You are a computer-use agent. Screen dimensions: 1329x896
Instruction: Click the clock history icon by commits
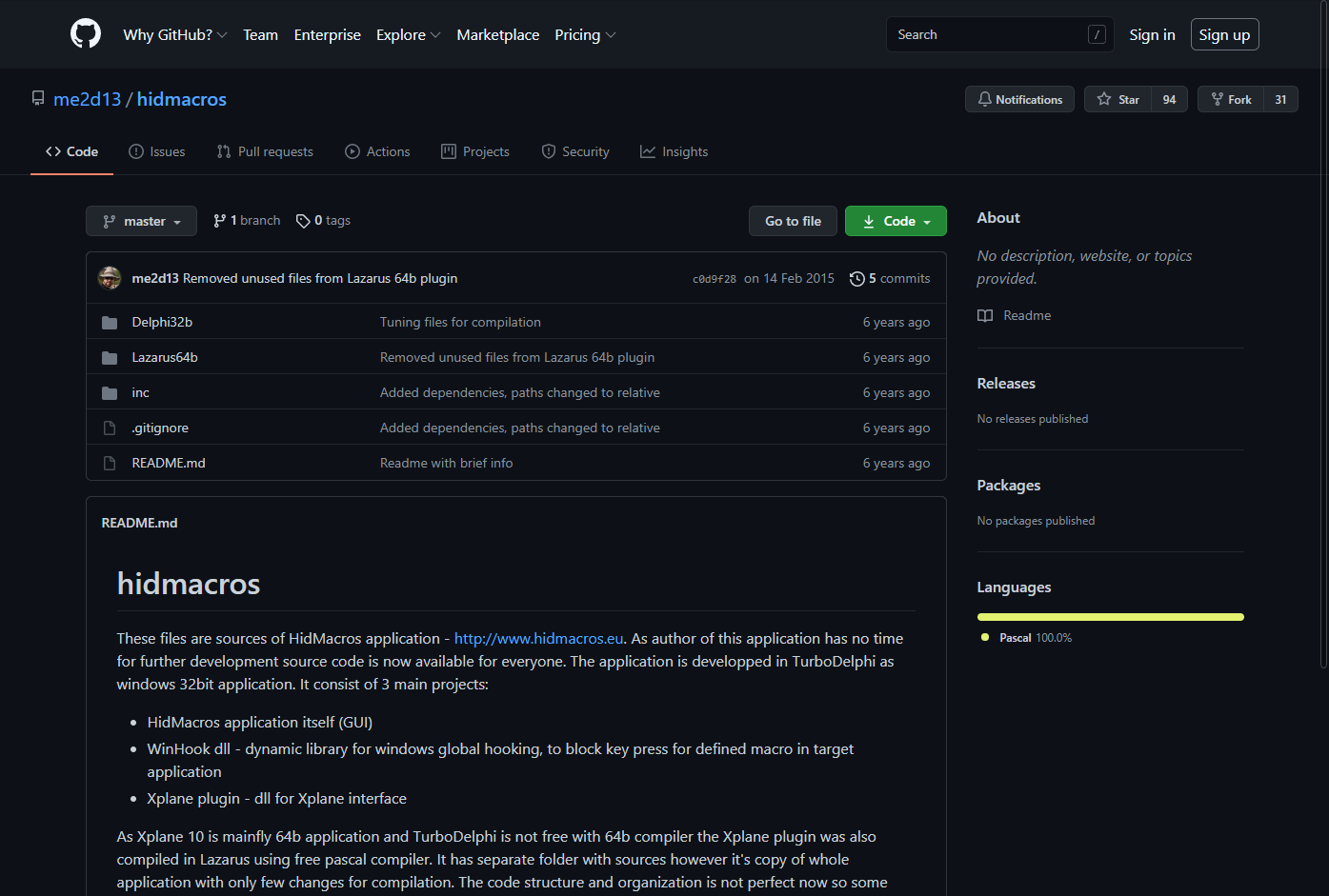(x=856, y=279)
